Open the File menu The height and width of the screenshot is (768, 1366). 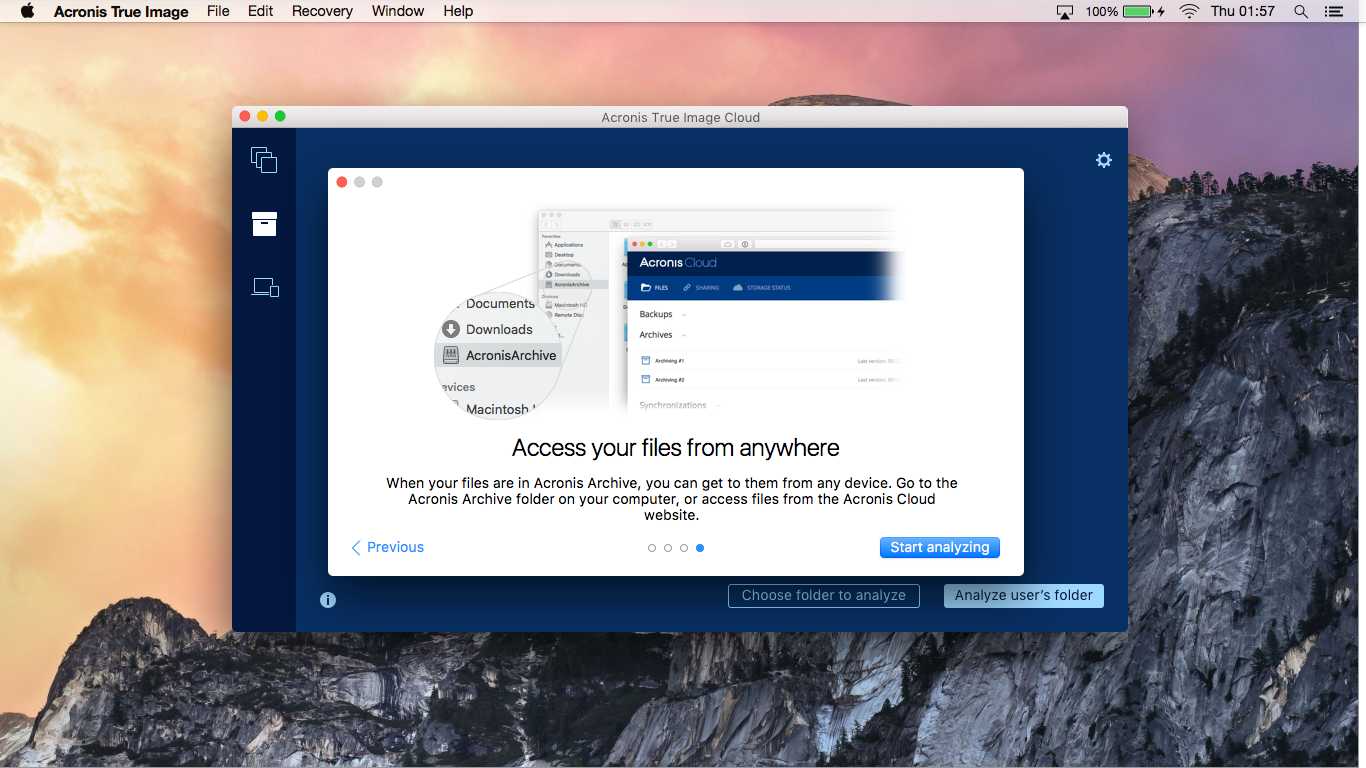pyautogui.click(x=218, y=11)
